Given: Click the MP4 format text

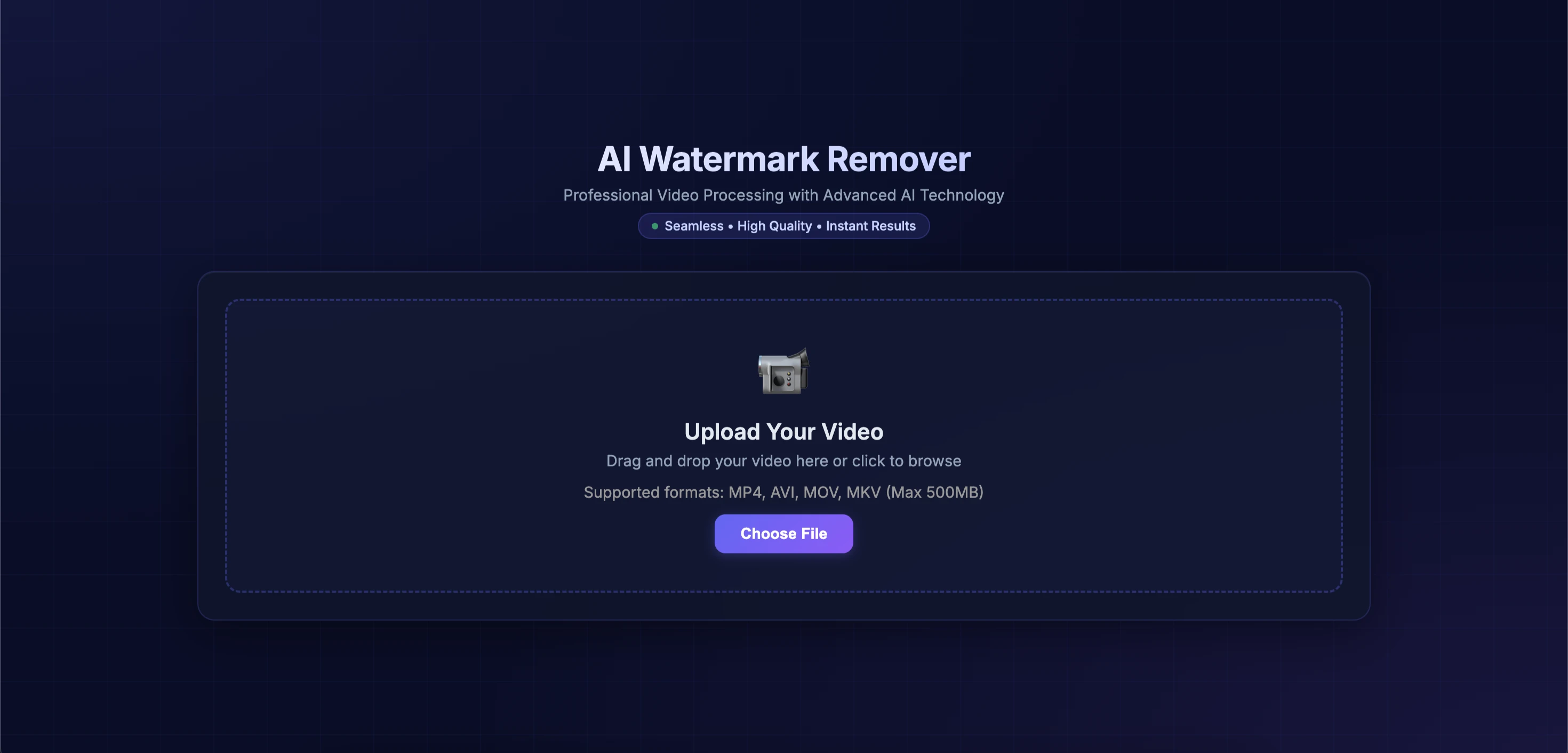Looking at the screenshot, I should pyautogui.click(x=746, y=492).
